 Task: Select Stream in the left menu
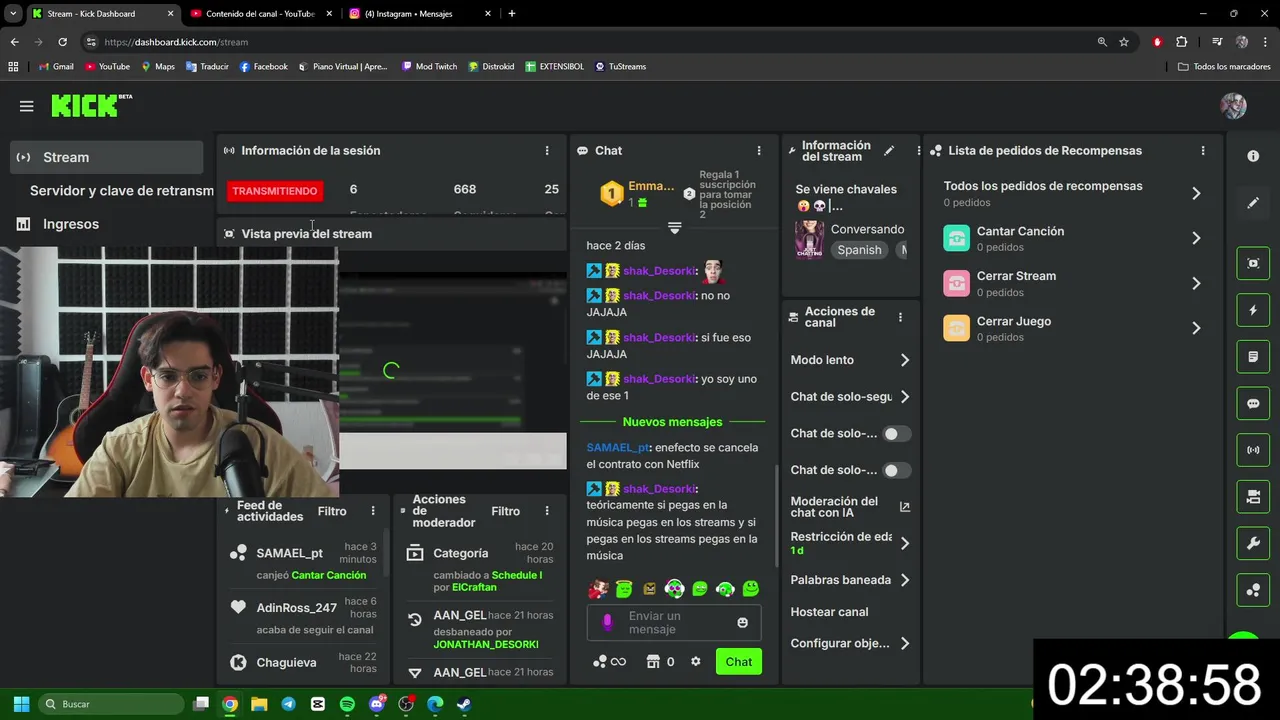click(107, 157)
